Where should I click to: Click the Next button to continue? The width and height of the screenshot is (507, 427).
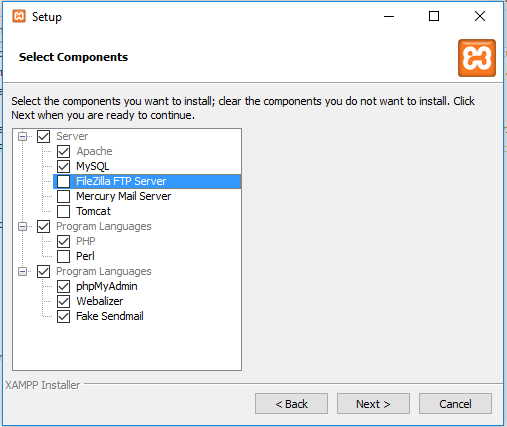[x=373, y=404]
